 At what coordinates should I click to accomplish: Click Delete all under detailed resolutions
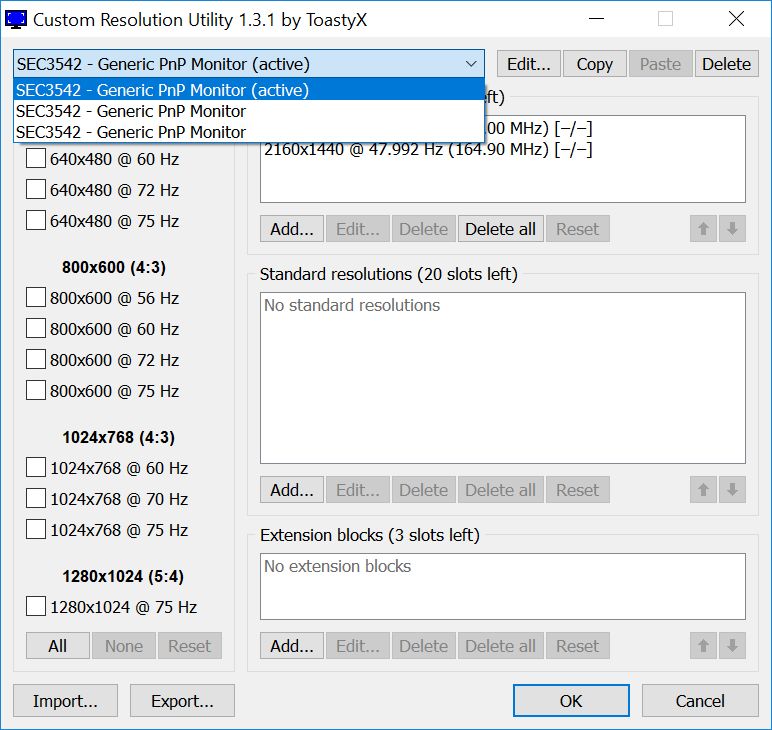(500, 229)
